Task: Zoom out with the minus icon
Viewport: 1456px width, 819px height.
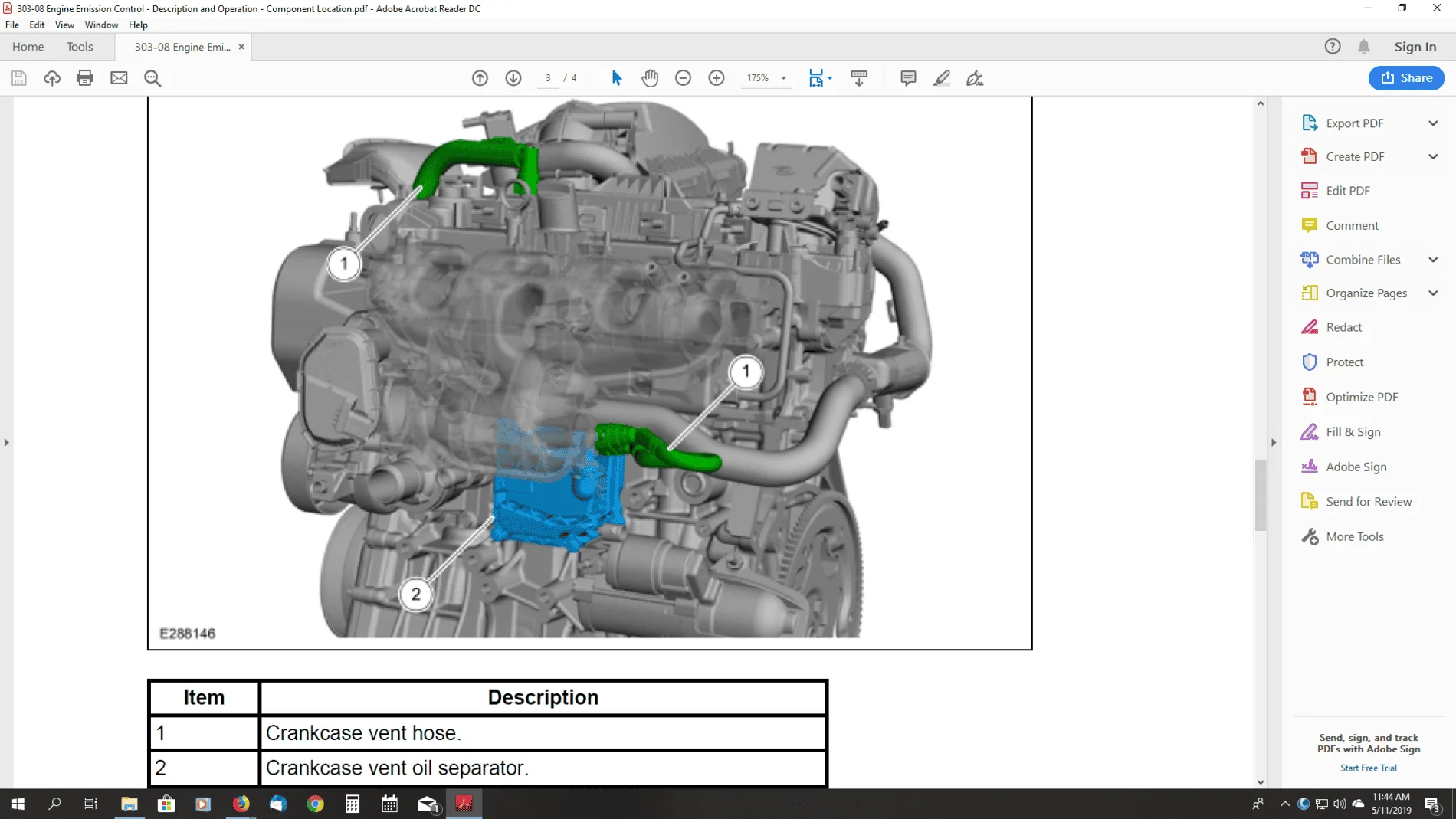Action: (x=683, y=78)
